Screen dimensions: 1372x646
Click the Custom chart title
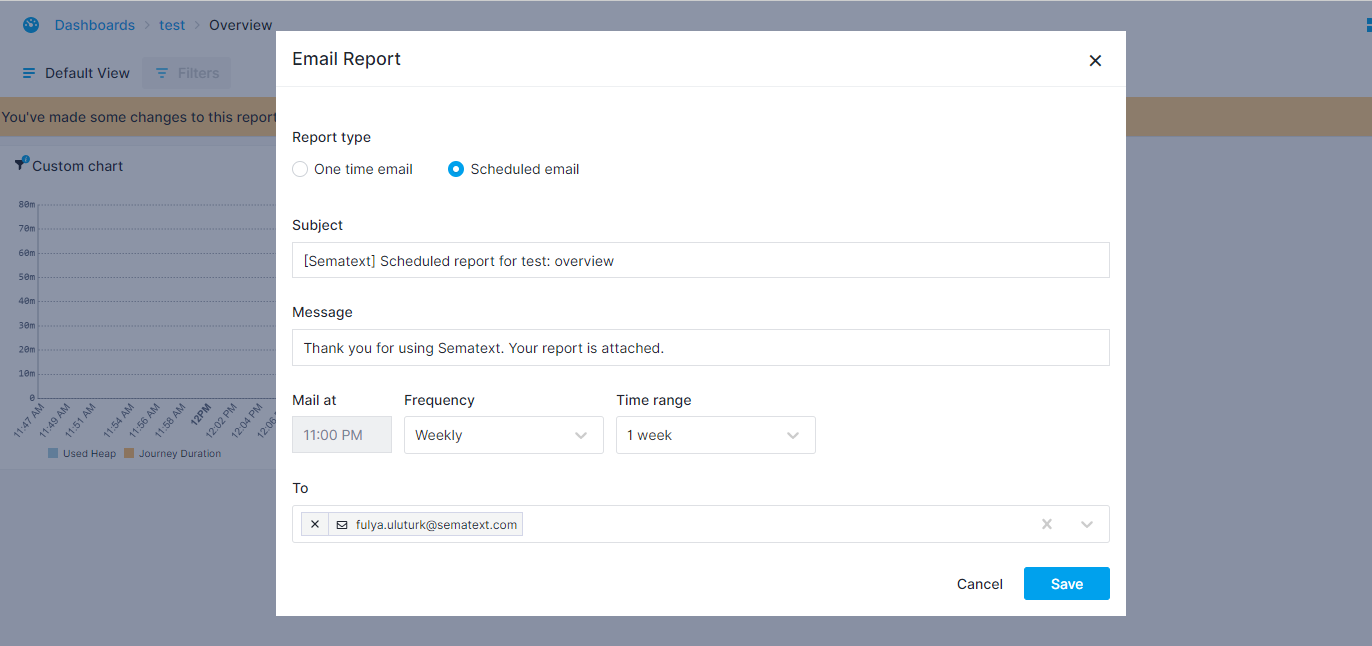point(78,166)
